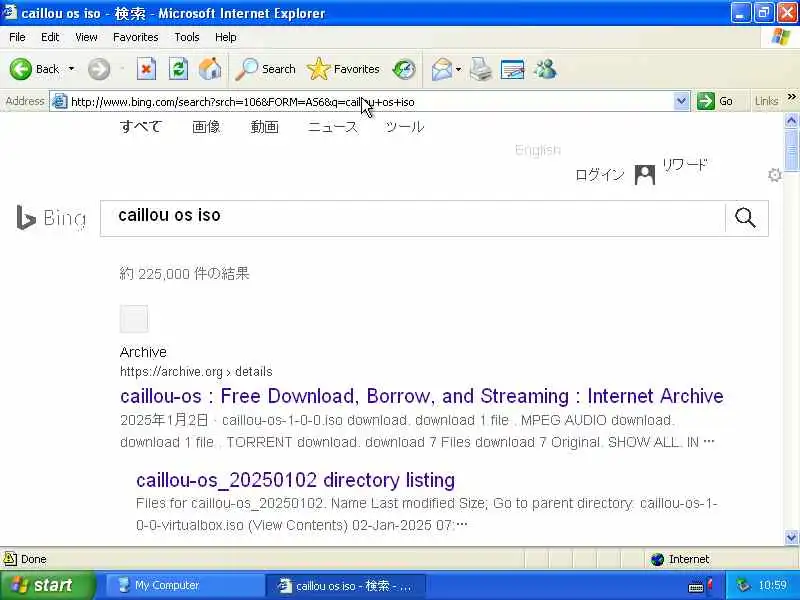Screen dimensions: 800x600
Task: Click the network tray icon near clock
Action: point(744,585)
